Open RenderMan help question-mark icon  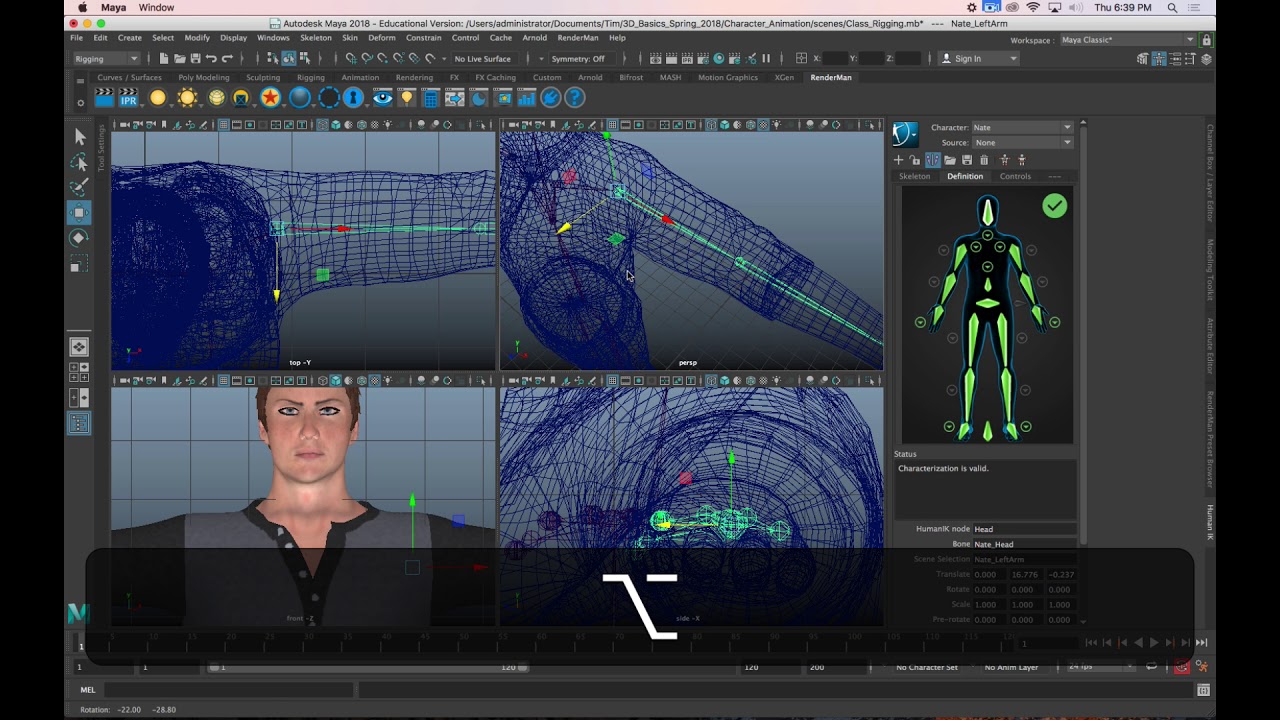click(575, 98)
